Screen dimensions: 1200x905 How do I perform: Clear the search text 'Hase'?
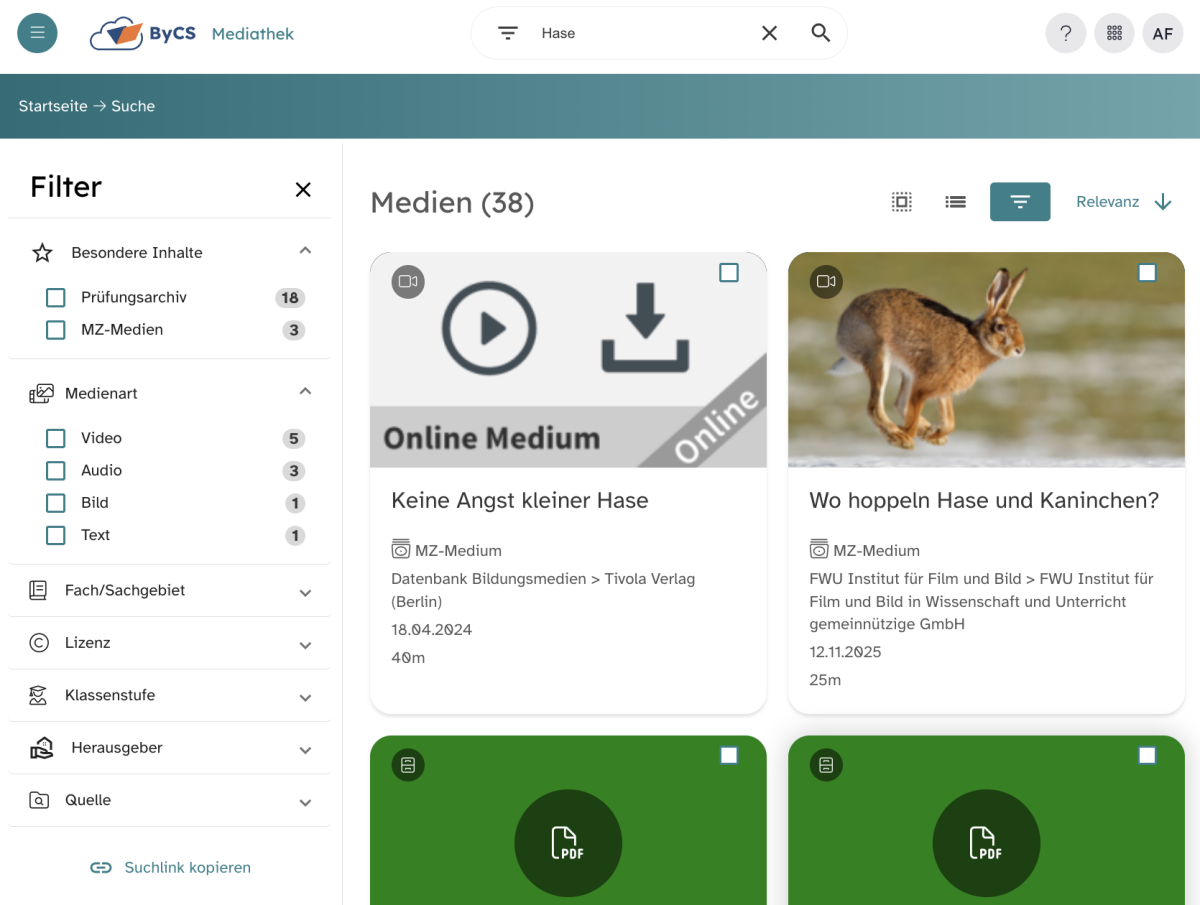(x=769, y=33)
